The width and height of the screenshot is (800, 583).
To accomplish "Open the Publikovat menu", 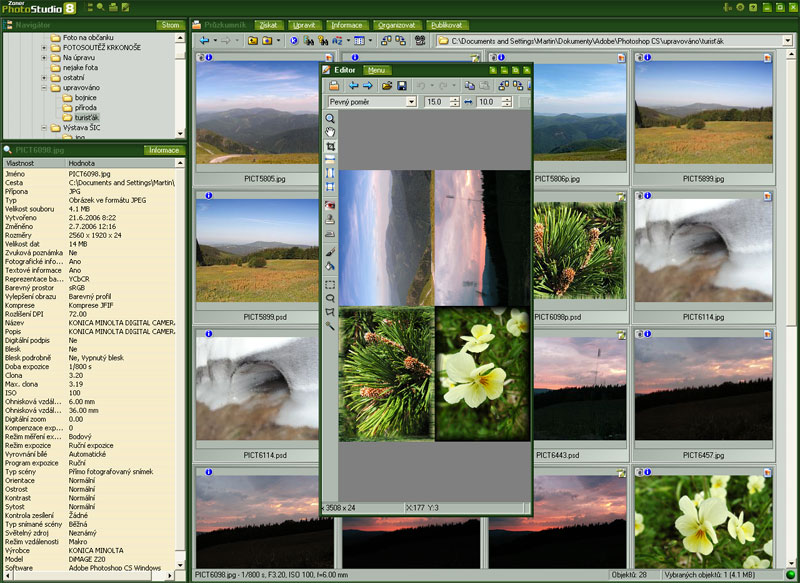I will [x=447, y=25].
